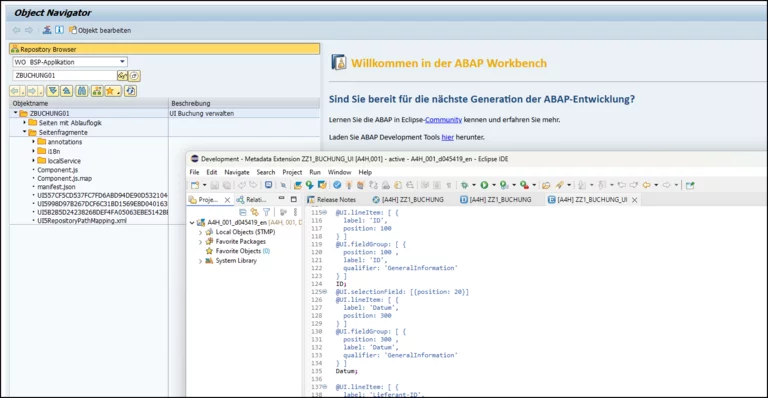Open the Eclipse Project menu
This screenshot has height=398, width=768.
tap(292, 172)
